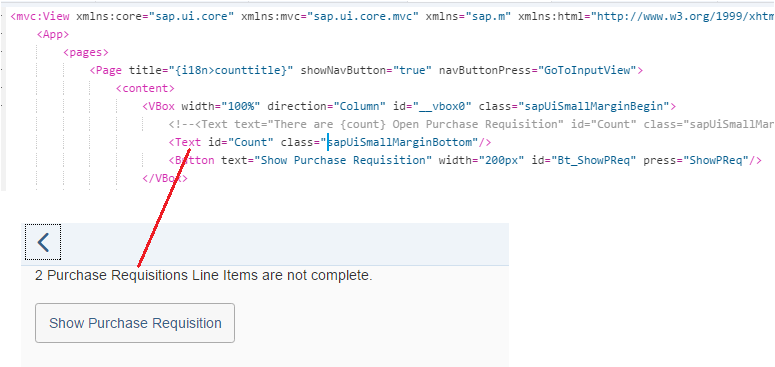Screen dimensions: 775x367
Task: Click the closing VBox tag
Action: tap(165, 178)
